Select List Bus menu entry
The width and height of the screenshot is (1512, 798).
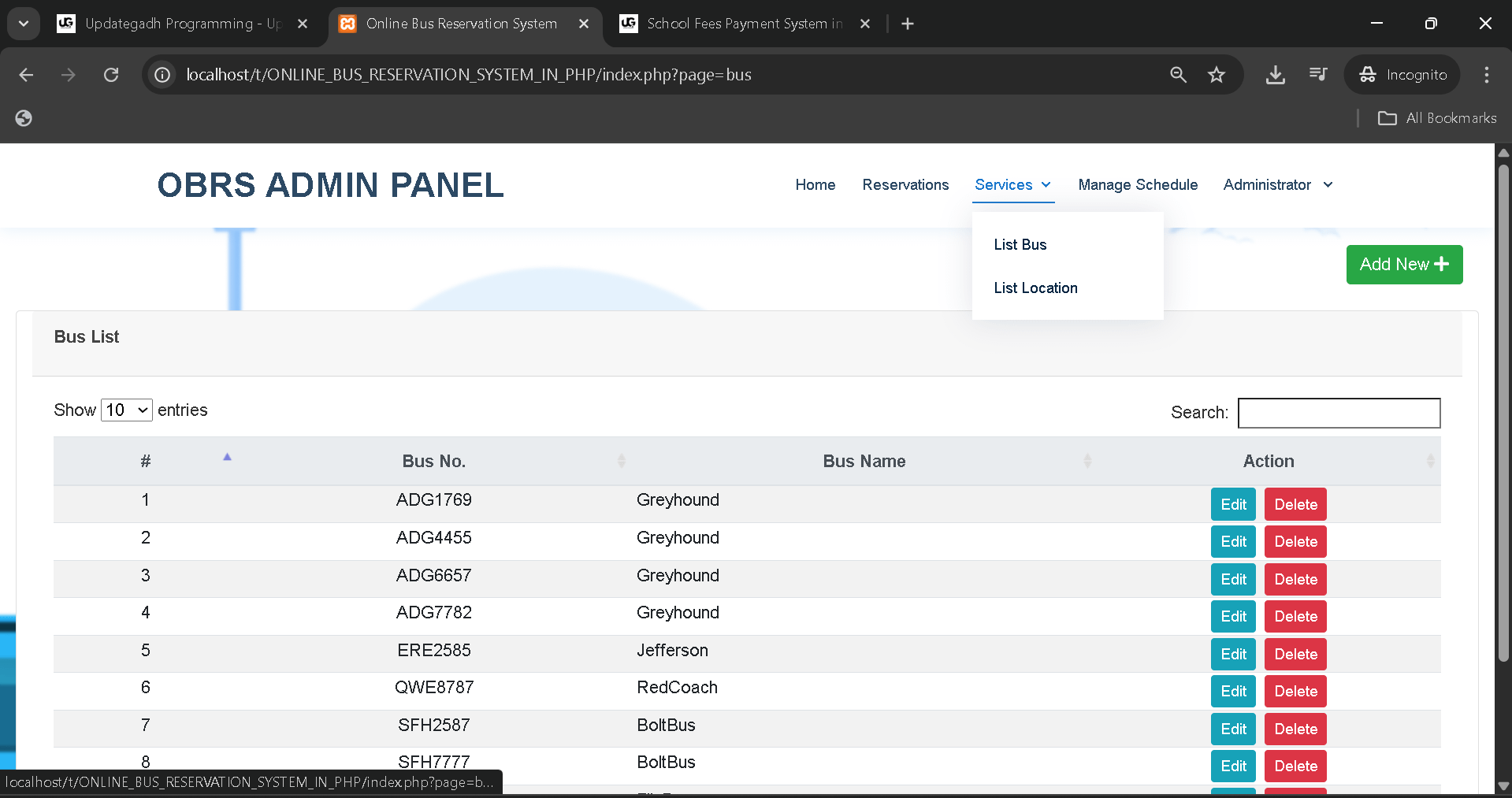1020,245
